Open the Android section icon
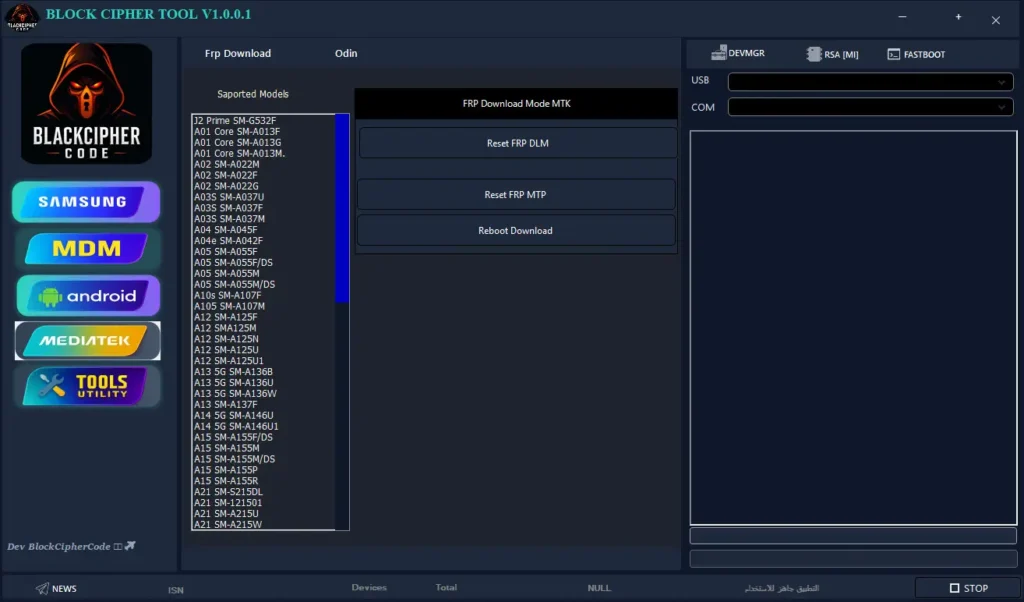Image resolution: width=1024 pixels, height=602 pixels. pos(86,296)
